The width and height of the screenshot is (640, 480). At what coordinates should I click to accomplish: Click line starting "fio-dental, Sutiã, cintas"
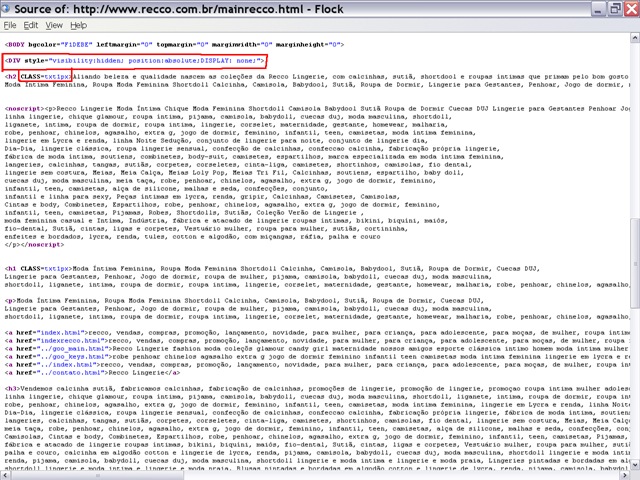click(206, 229)
